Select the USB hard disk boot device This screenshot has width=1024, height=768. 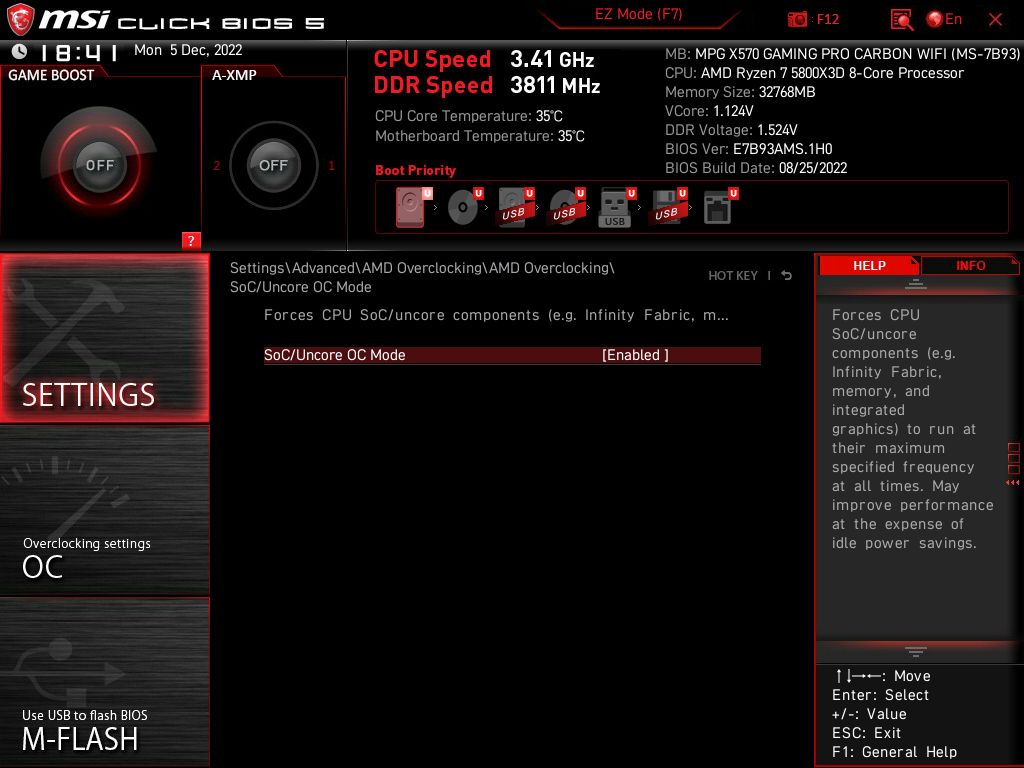516,208
